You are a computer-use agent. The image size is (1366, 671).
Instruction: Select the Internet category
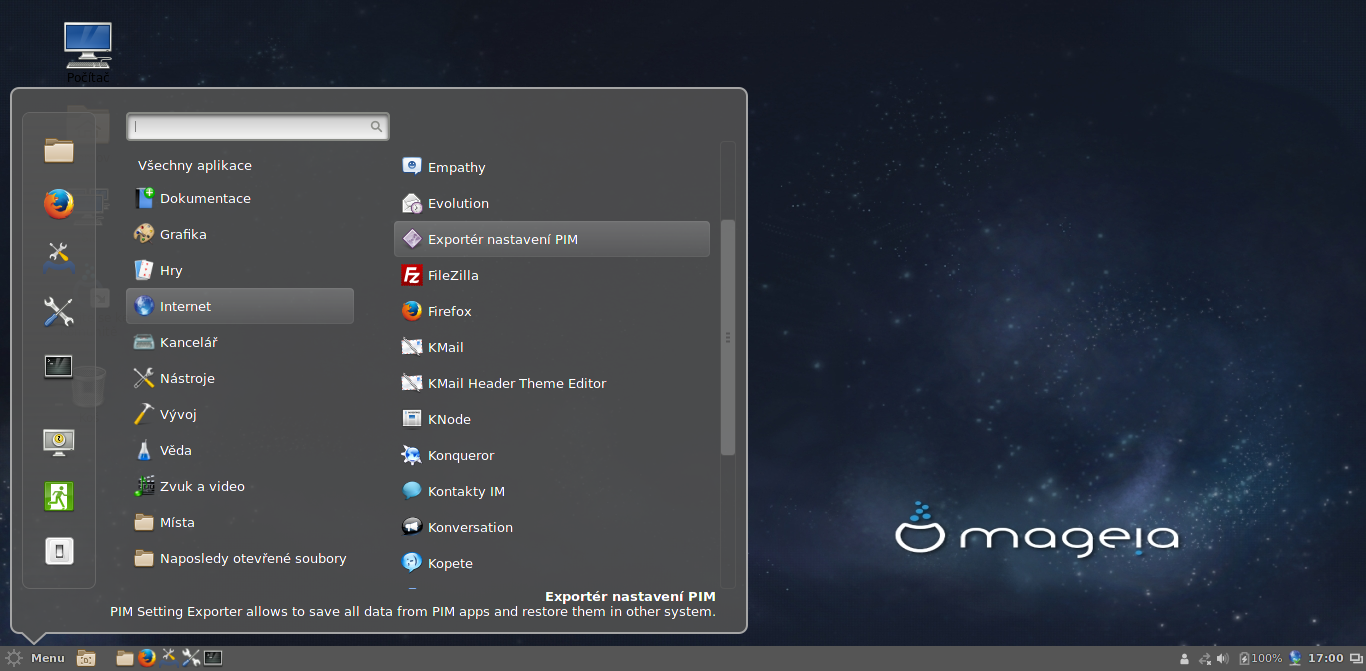pos(240,306)
